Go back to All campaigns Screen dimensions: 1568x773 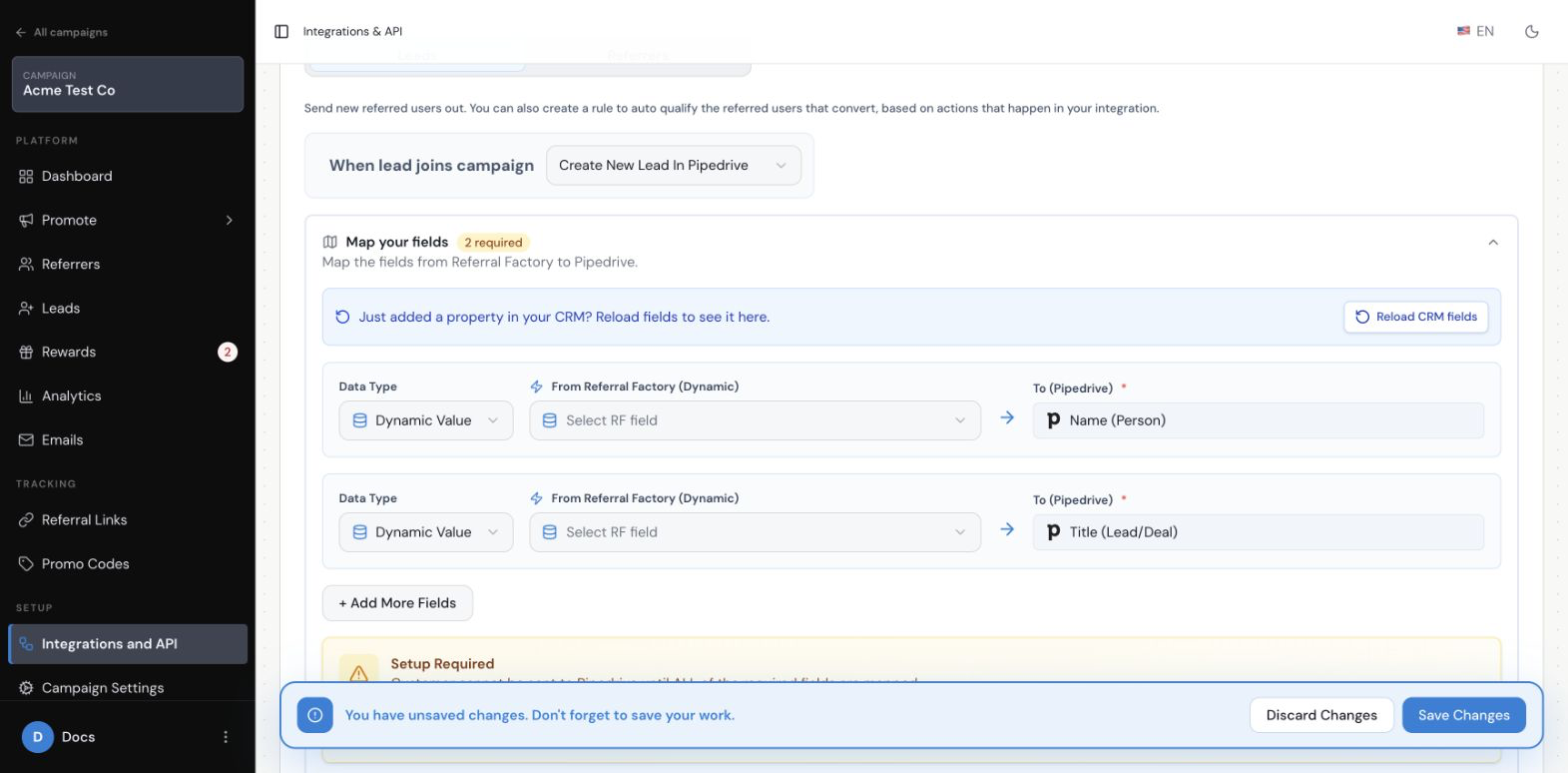click(62, 32)
